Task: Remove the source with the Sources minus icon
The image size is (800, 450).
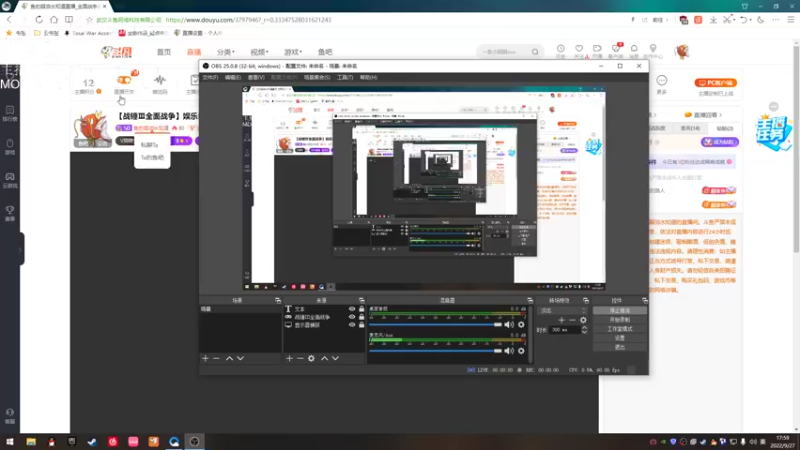Action: [x=300, y=359]
